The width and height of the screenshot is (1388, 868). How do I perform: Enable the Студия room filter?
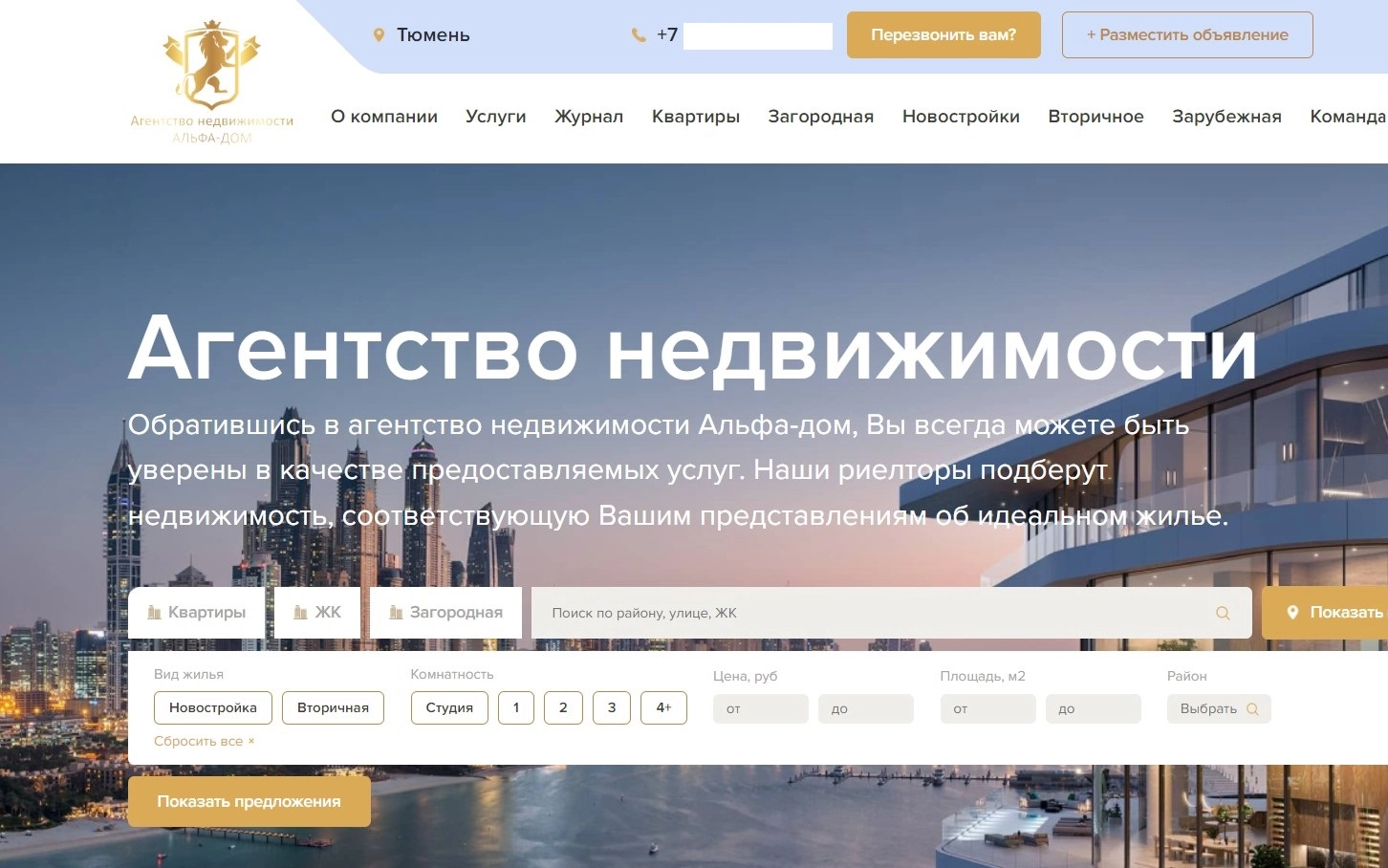coord(449,707)
